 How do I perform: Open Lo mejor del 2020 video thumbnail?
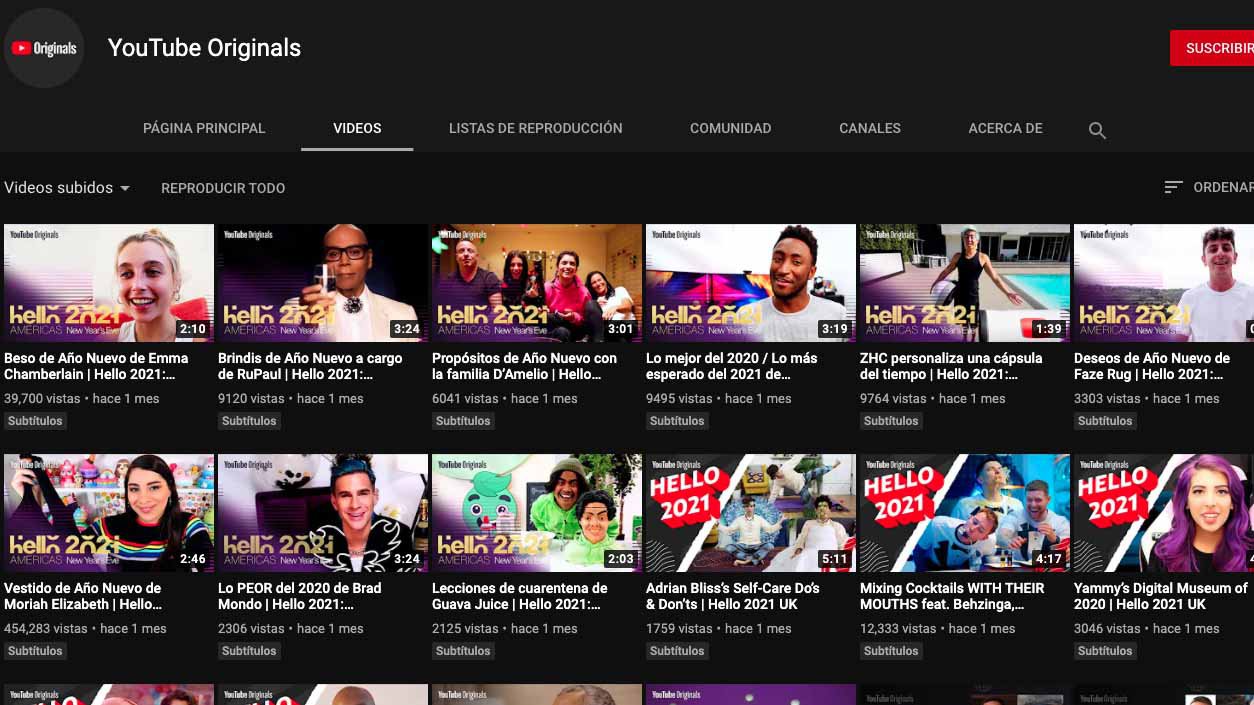[751, 283]
